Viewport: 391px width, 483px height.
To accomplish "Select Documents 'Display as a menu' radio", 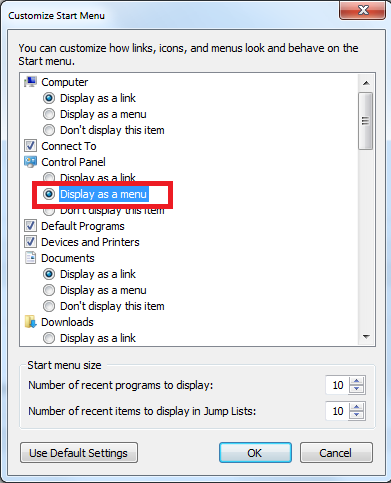I will coord(49,290).
